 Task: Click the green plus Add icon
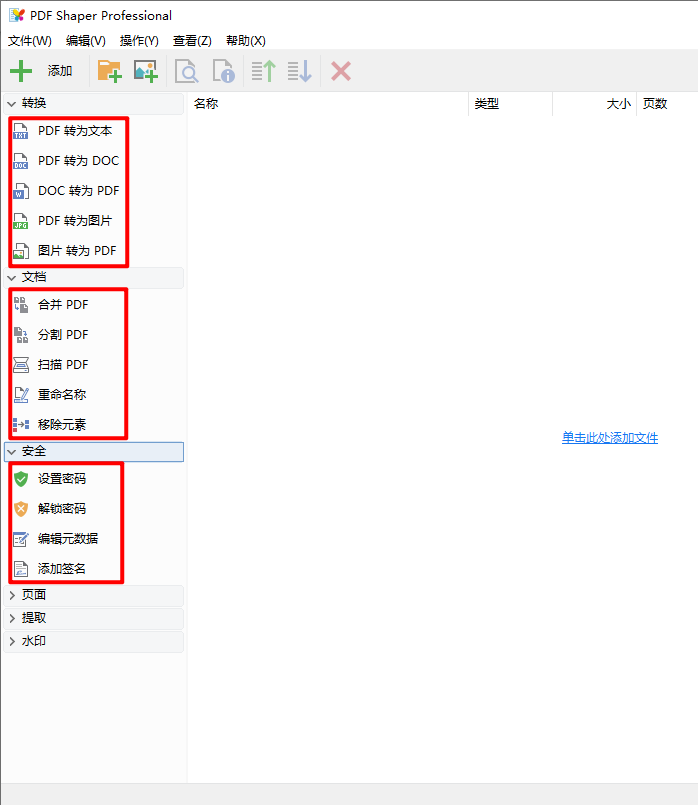click(x=21, y=71)
